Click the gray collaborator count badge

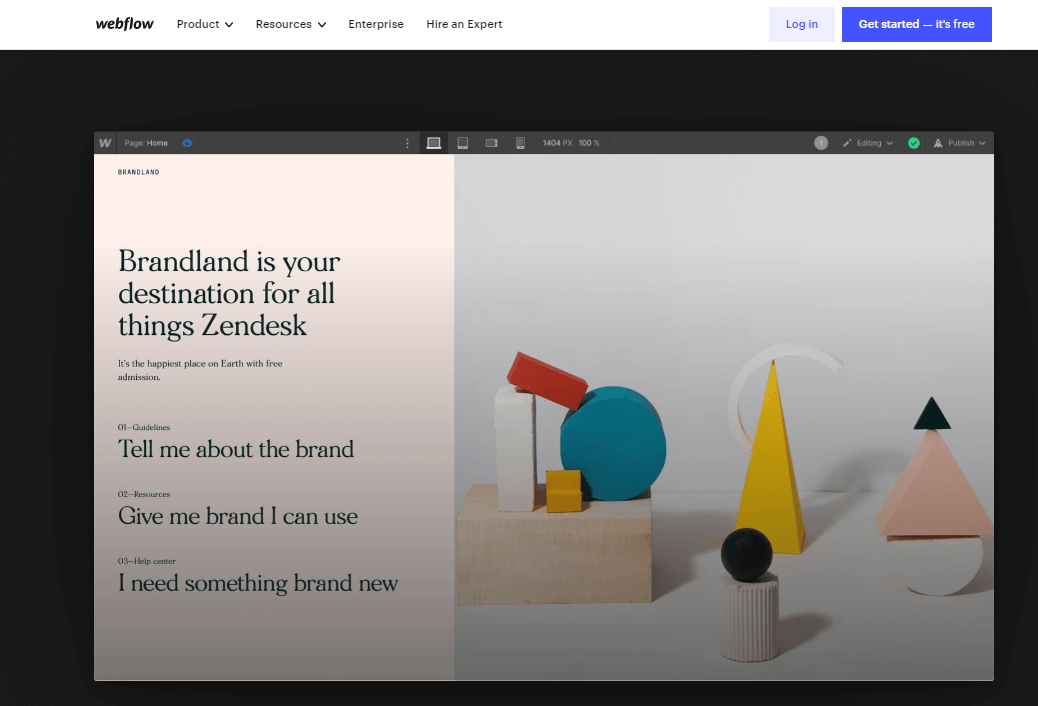821,143
